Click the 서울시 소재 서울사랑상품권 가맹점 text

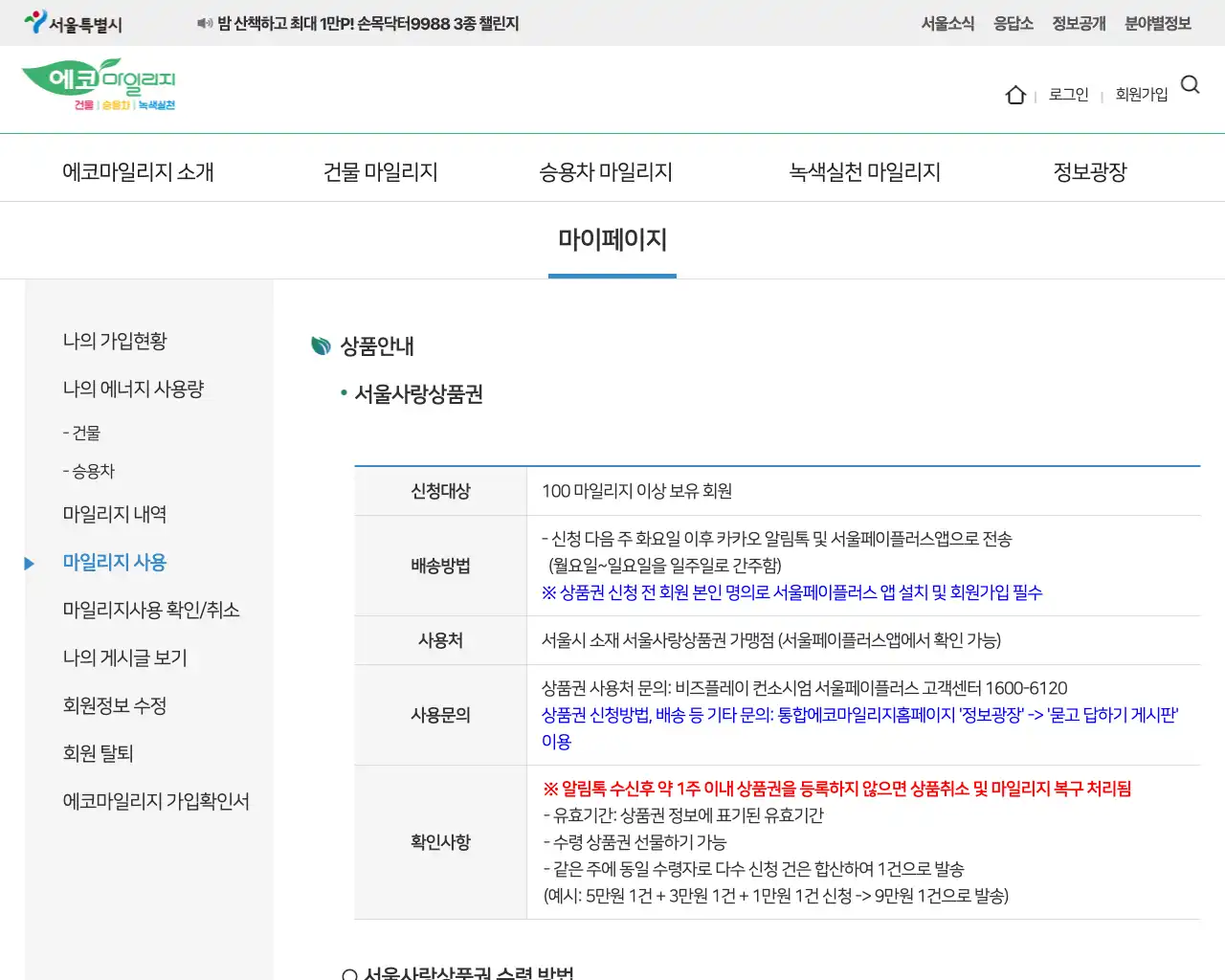[771, 640]
